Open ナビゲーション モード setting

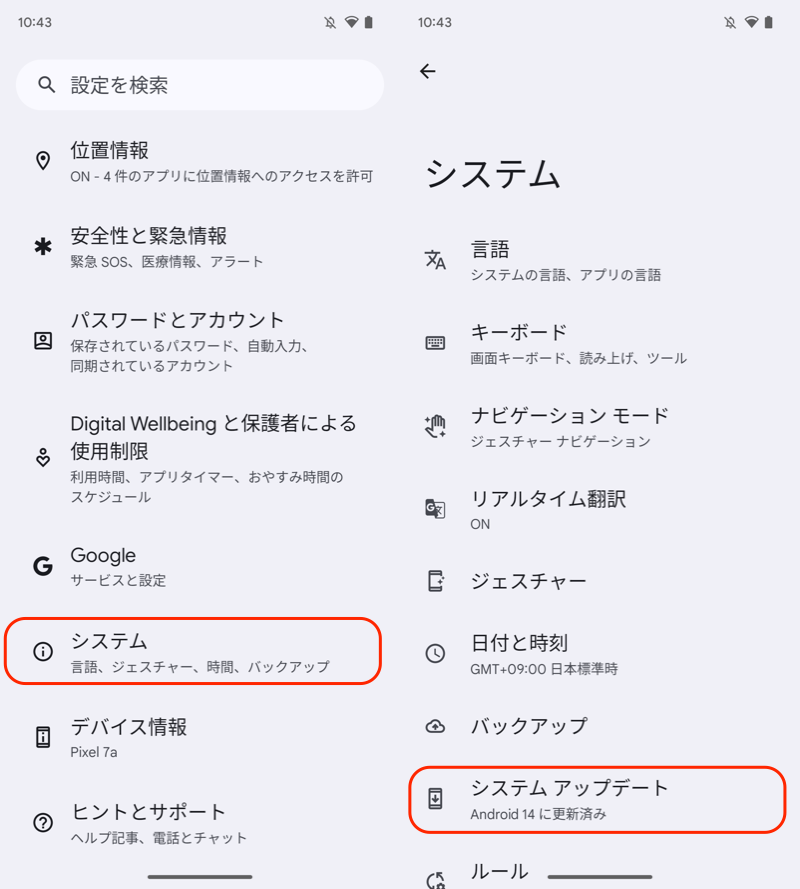pyautogui.click(x=597, y=426)
